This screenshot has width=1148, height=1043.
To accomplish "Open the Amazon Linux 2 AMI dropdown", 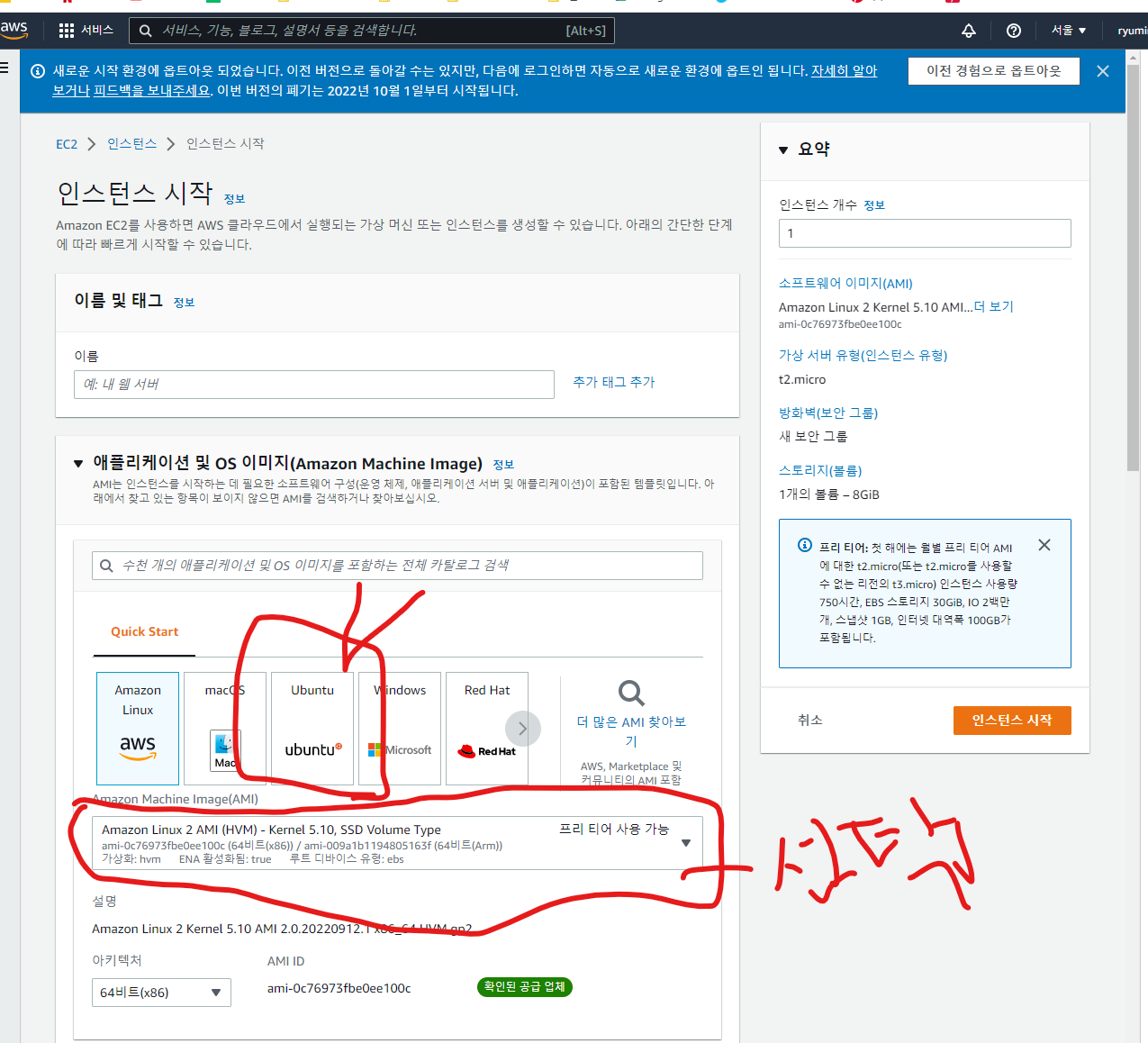I will [x=397, y=843].
